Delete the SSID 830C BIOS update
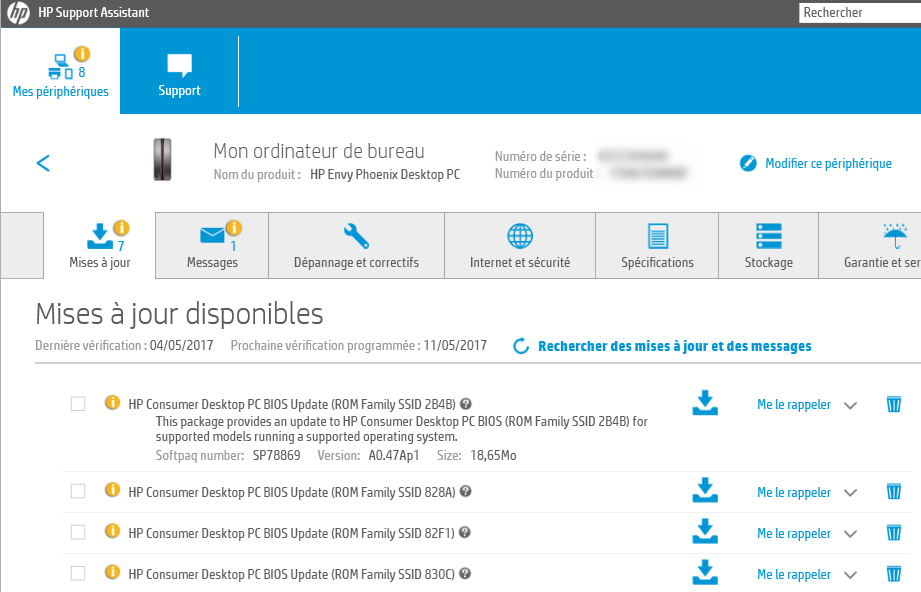 coord(894,574)
